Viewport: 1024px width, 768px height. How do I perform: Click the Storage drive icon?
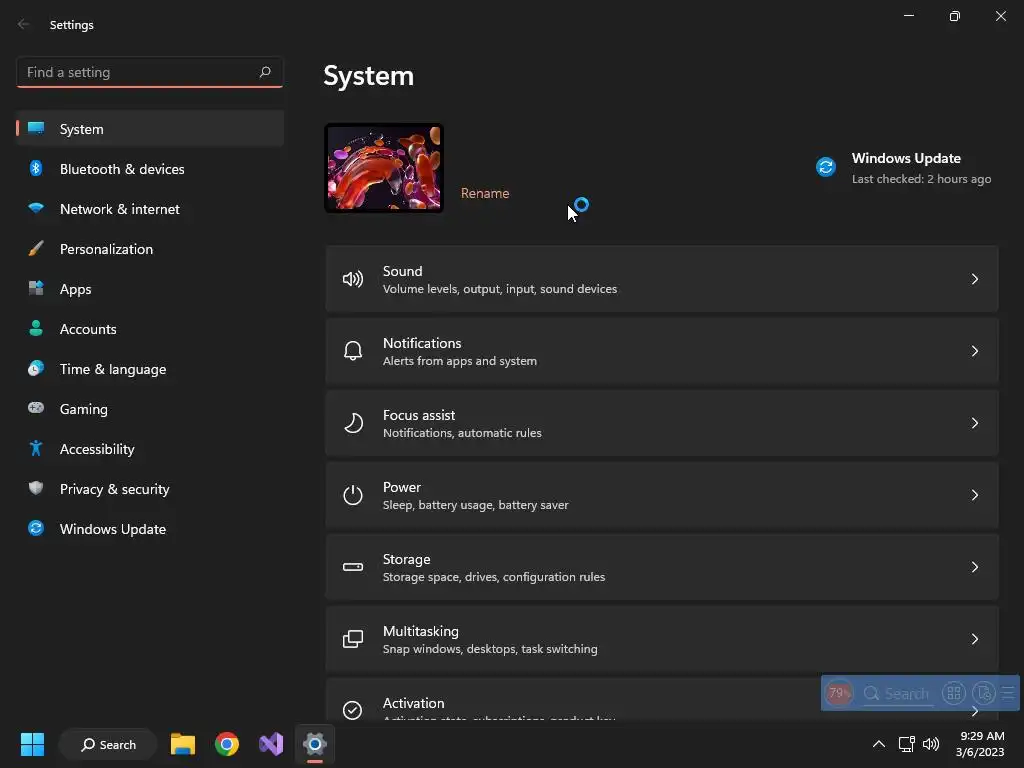click(353, 567)
